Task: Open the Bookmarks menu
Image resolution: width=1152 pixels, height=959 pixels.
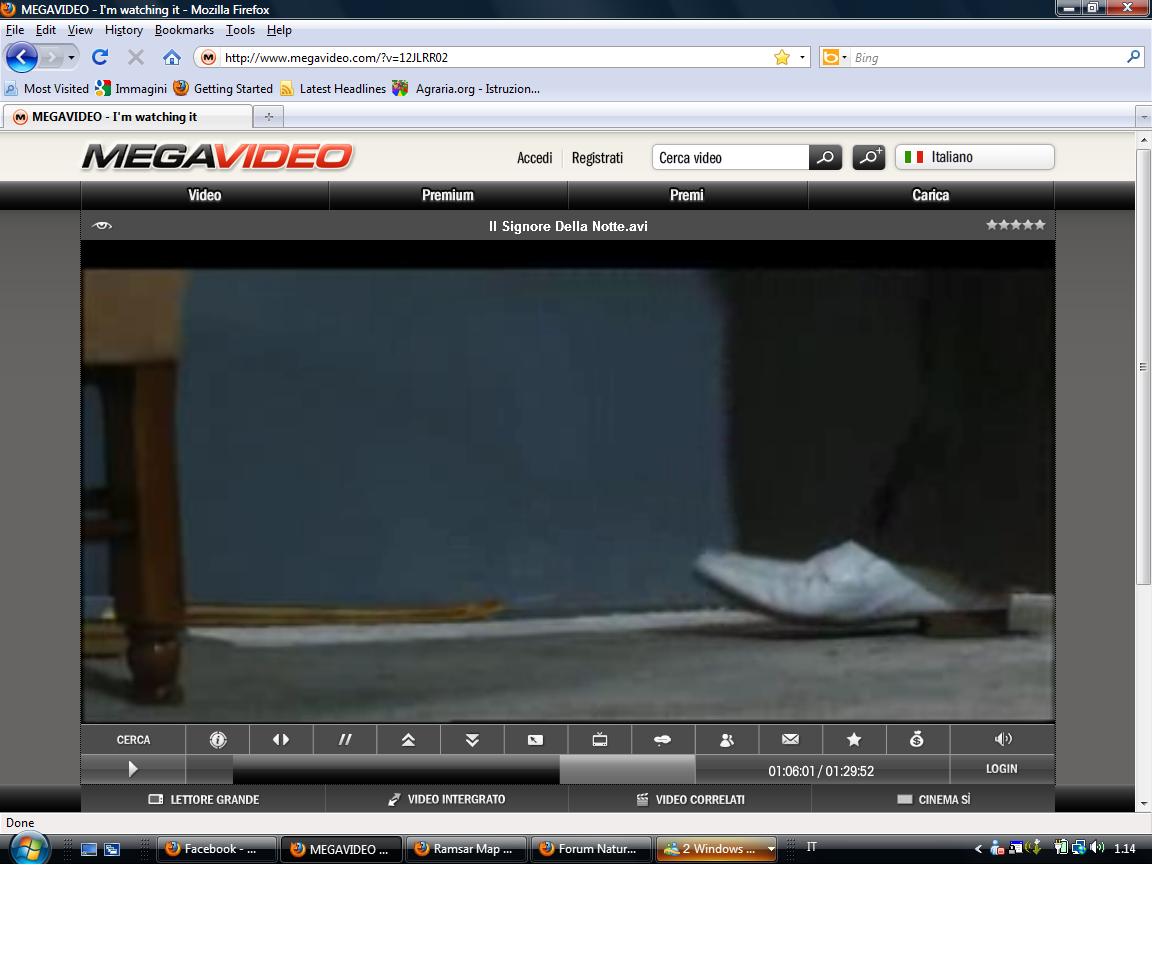Action: [x=184, y=30]
